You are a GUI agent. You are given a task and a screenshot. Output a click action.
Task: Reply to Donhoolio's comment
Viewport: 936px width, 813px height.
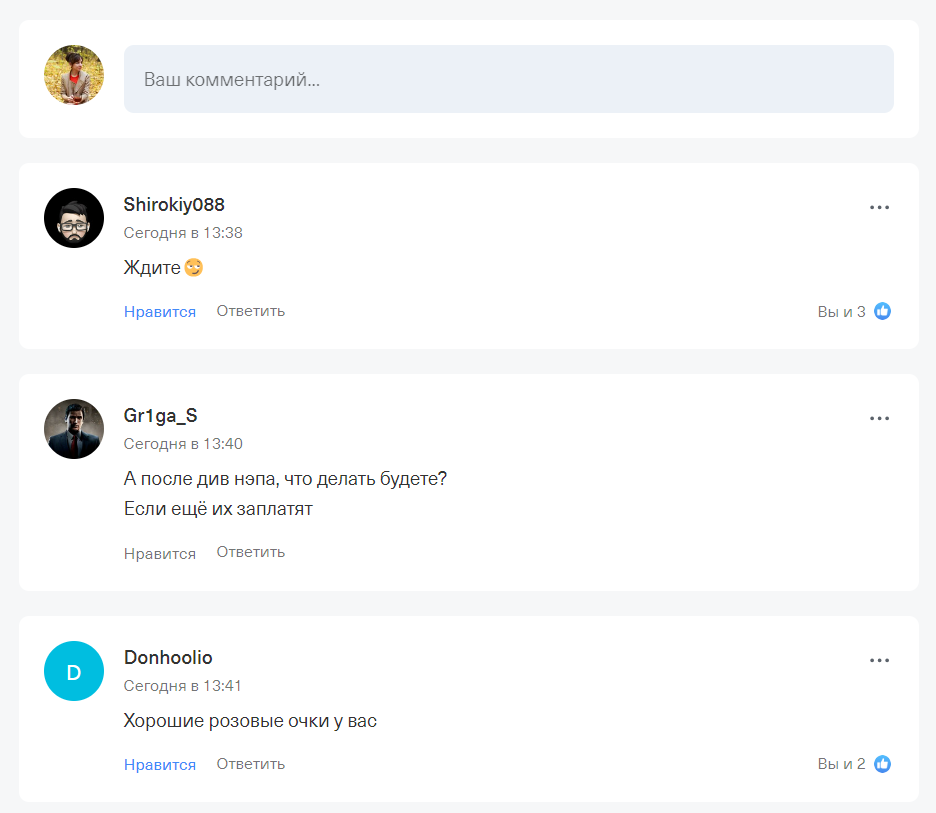coord(250,763)
